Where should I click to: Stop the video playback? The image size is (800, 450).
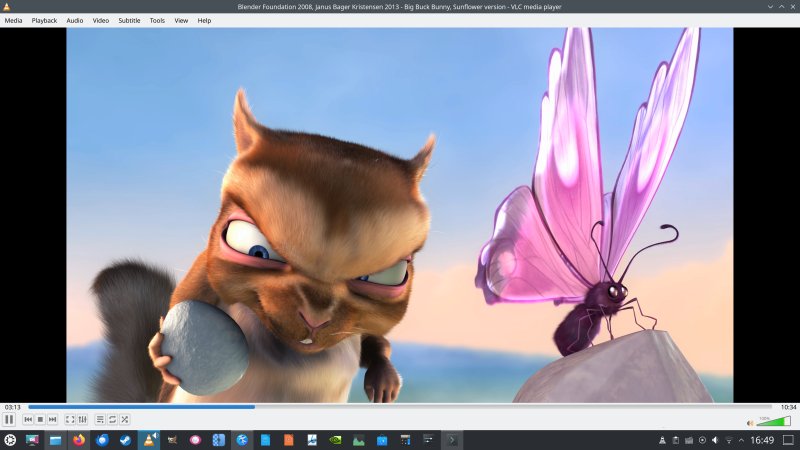pyautogui.click(x=40, y=419)
